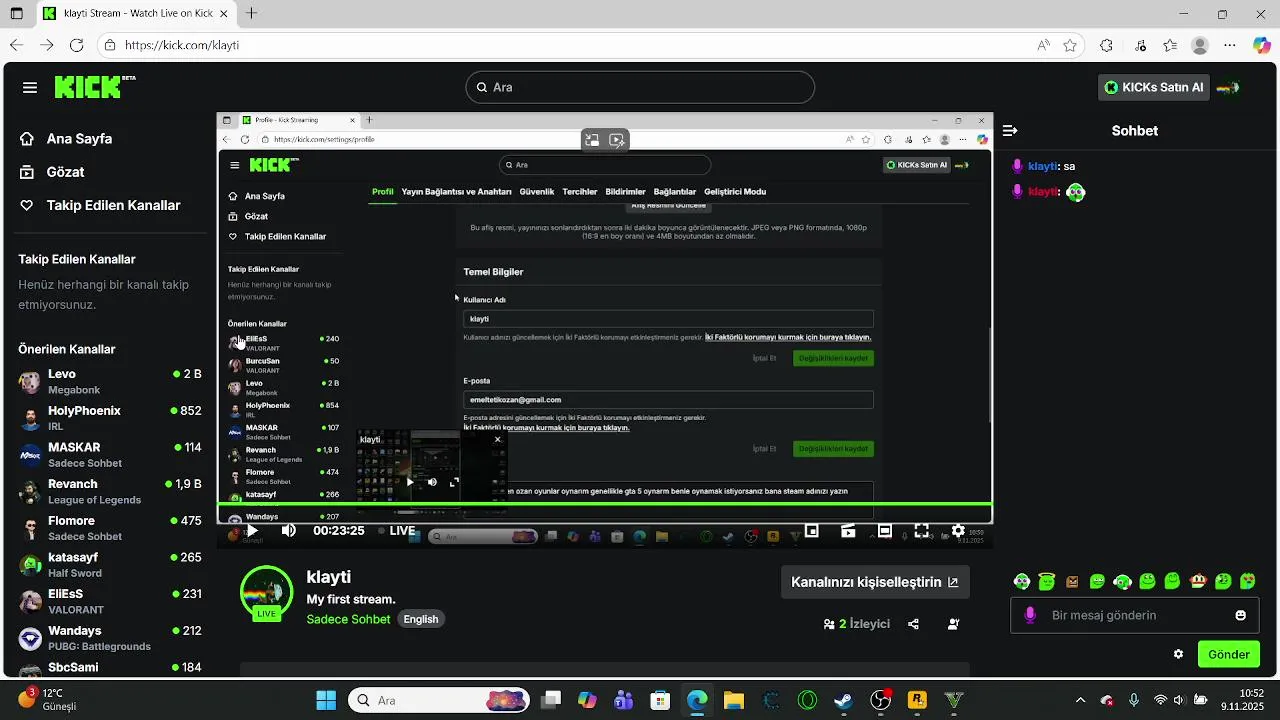Viewport: 1280px width, 720px height.
Task: Open the Levo recommended channel
Action: pos(110,382)
